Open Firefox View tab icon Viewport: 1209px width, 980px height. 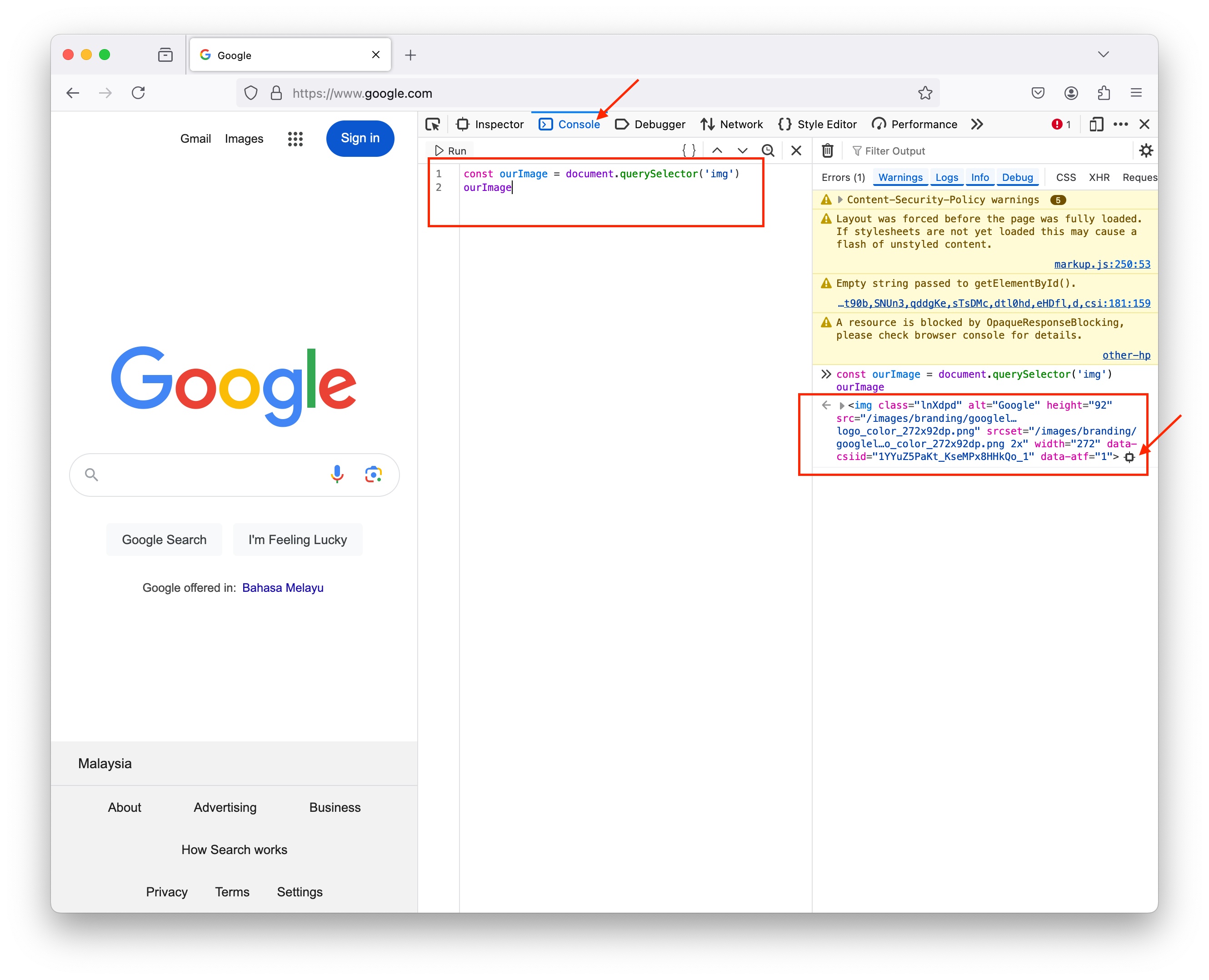165,55
